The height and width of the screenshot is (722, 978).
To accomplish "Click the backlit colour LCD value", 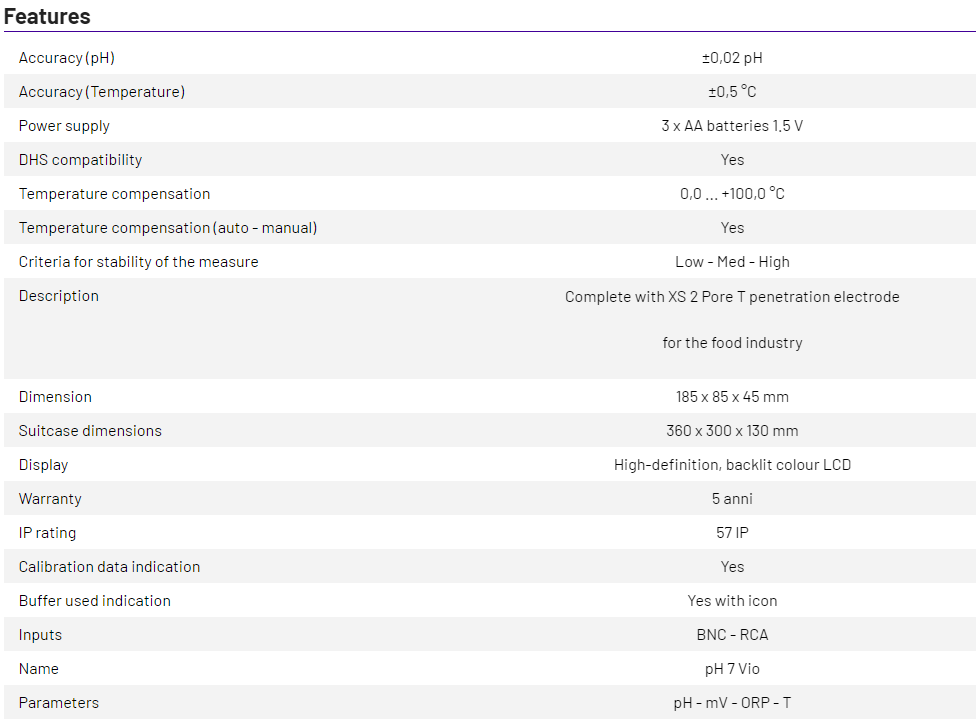I will click(732, 465).
